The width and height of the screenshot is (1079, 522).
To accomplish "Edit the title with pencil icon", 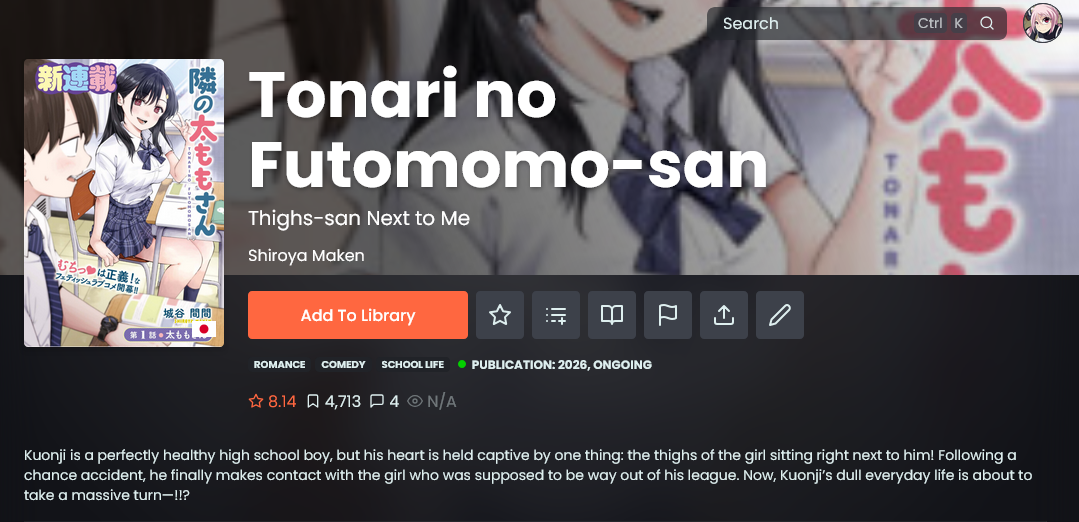I will point(780,315).
